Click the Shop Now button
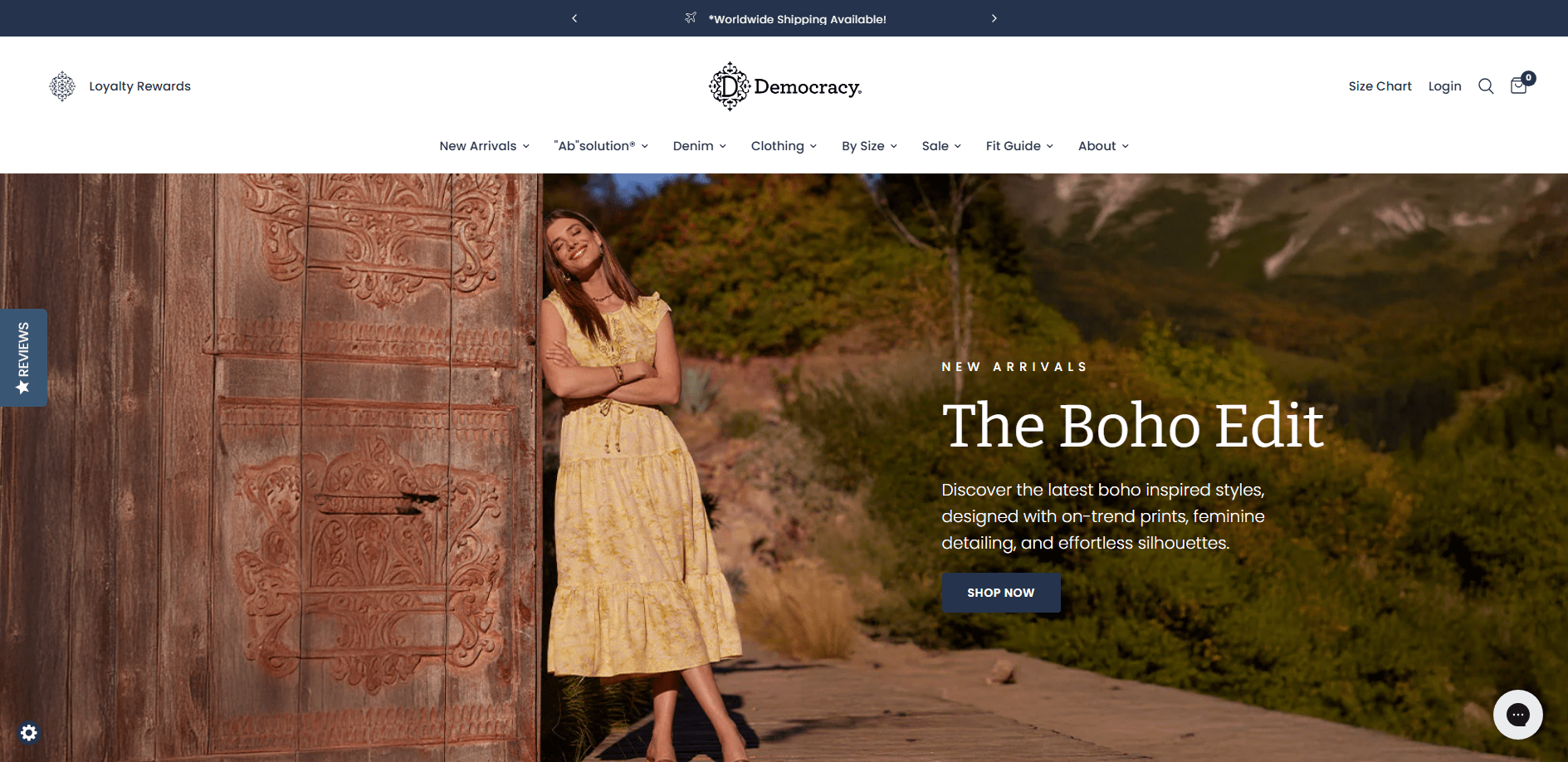Viewport: 1568px width, 762px height. [x=1001, y=593]
